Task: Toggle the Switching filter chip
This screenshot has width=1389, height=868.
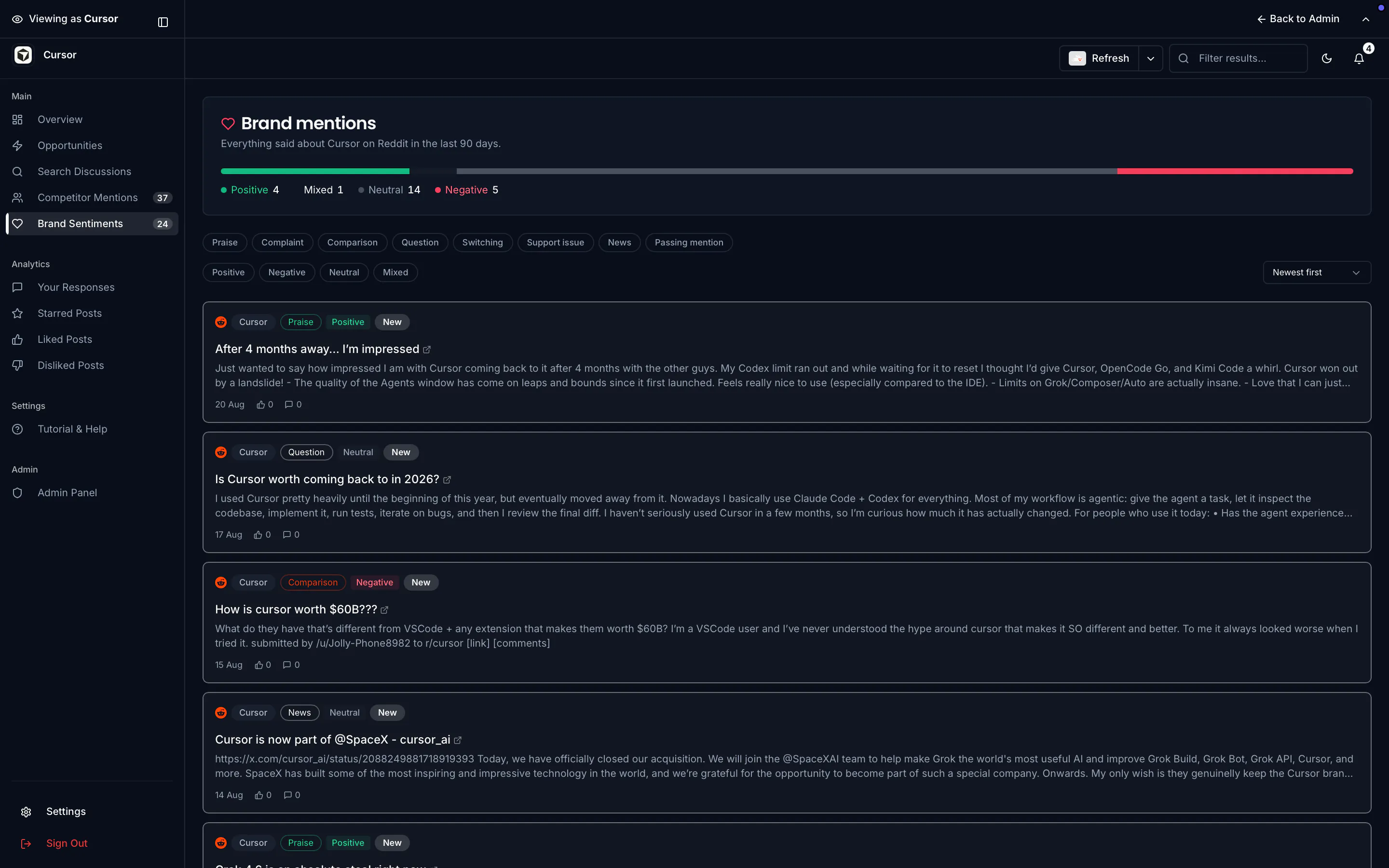Action: (483, 242)
